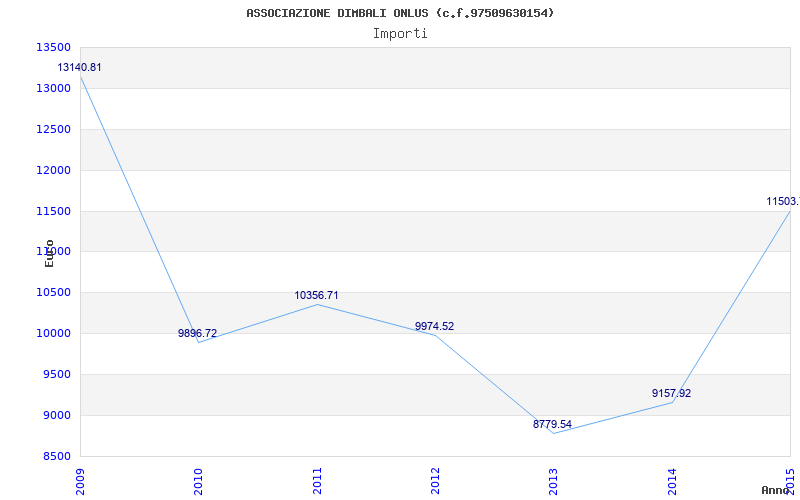Click the 11500 y-axis tick label
800x500 pixels.
click(53, 211)
